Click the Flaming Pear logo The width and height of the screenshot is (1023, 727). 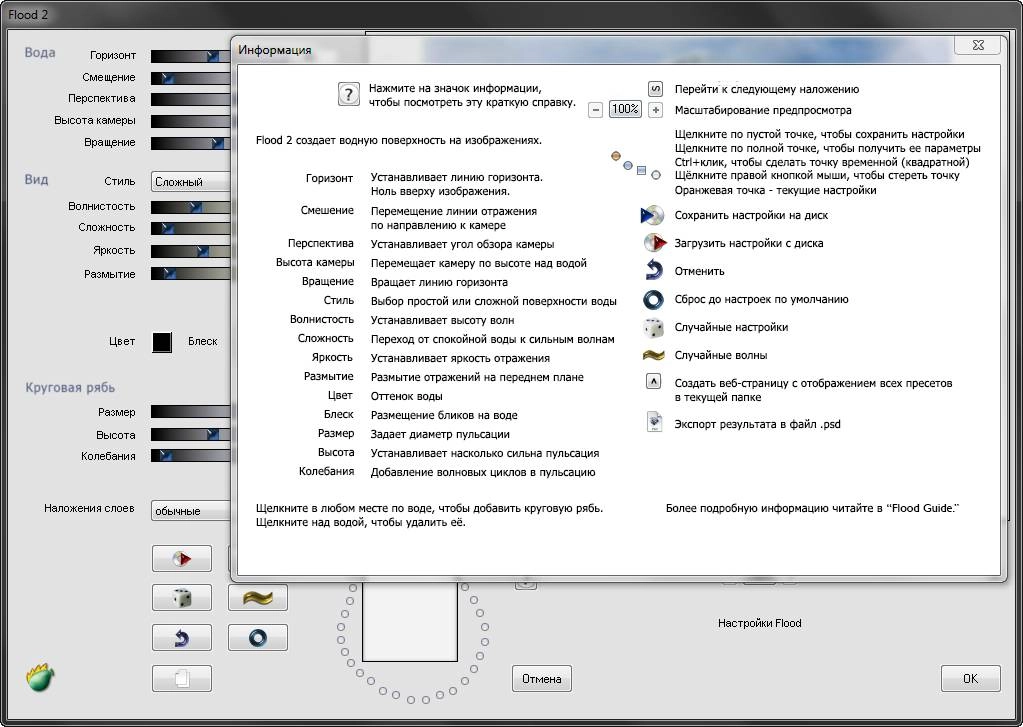40,677
